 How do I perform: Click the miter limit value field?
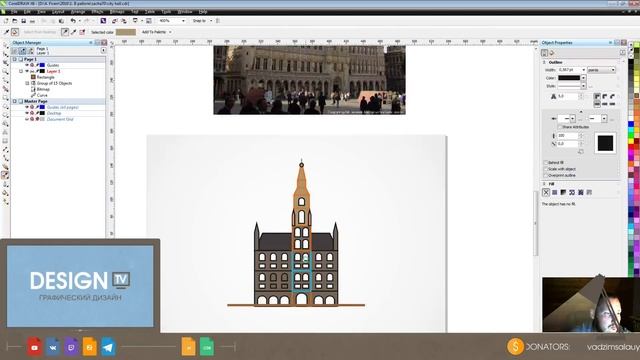pos(568,96)
